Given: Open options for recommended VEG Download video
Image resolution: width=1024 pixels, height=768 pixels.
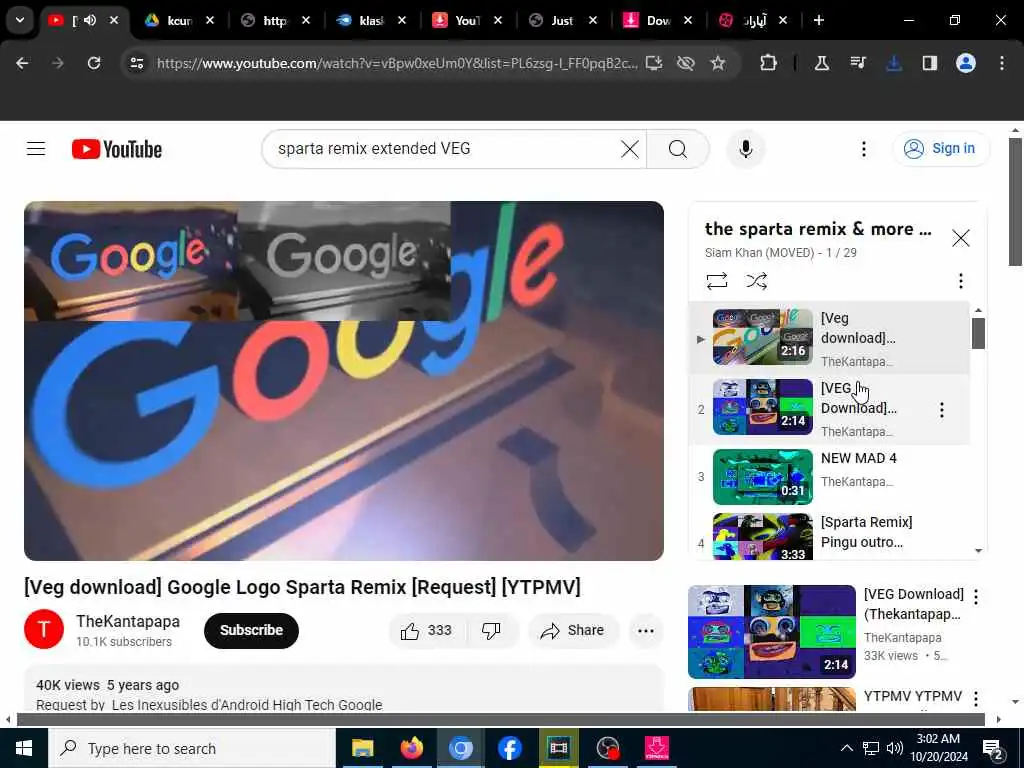Looking at the screenshot, I should [976, 596].
